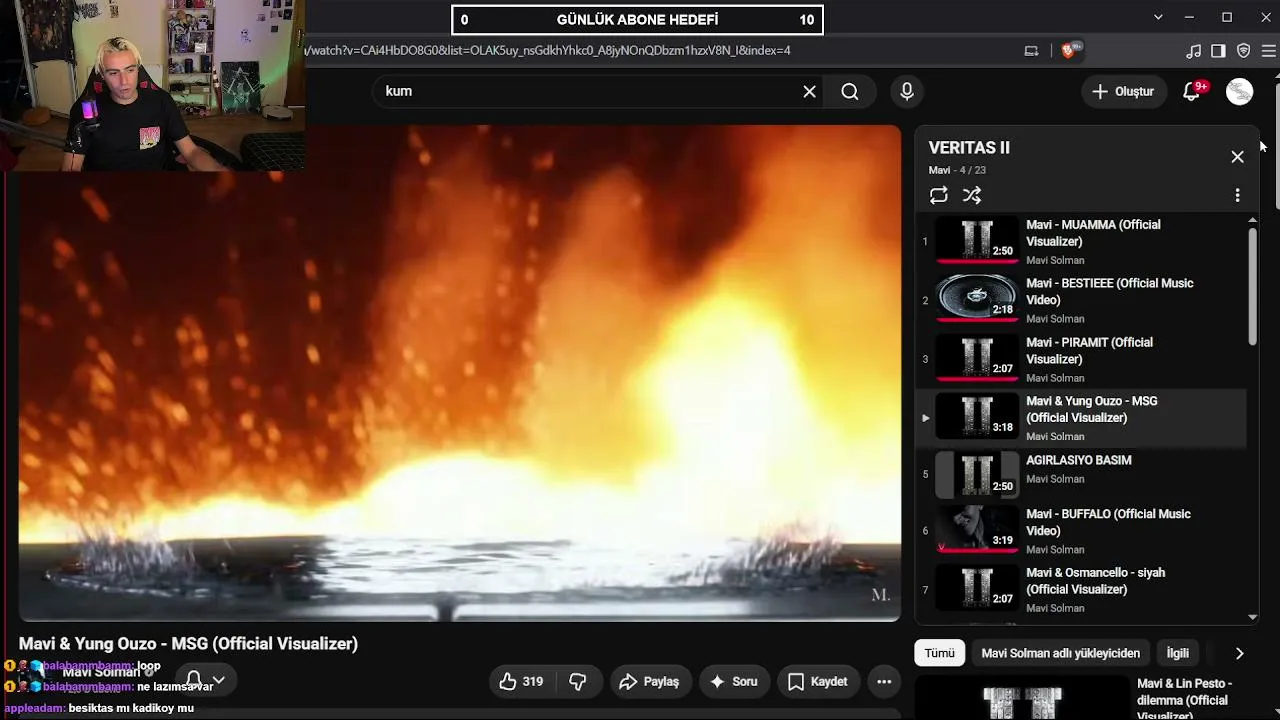Open 'Mavi - PIRAMIT (Official Visualizer)' title
Screen dimensions: 1280x720
tap(1089, 351)
